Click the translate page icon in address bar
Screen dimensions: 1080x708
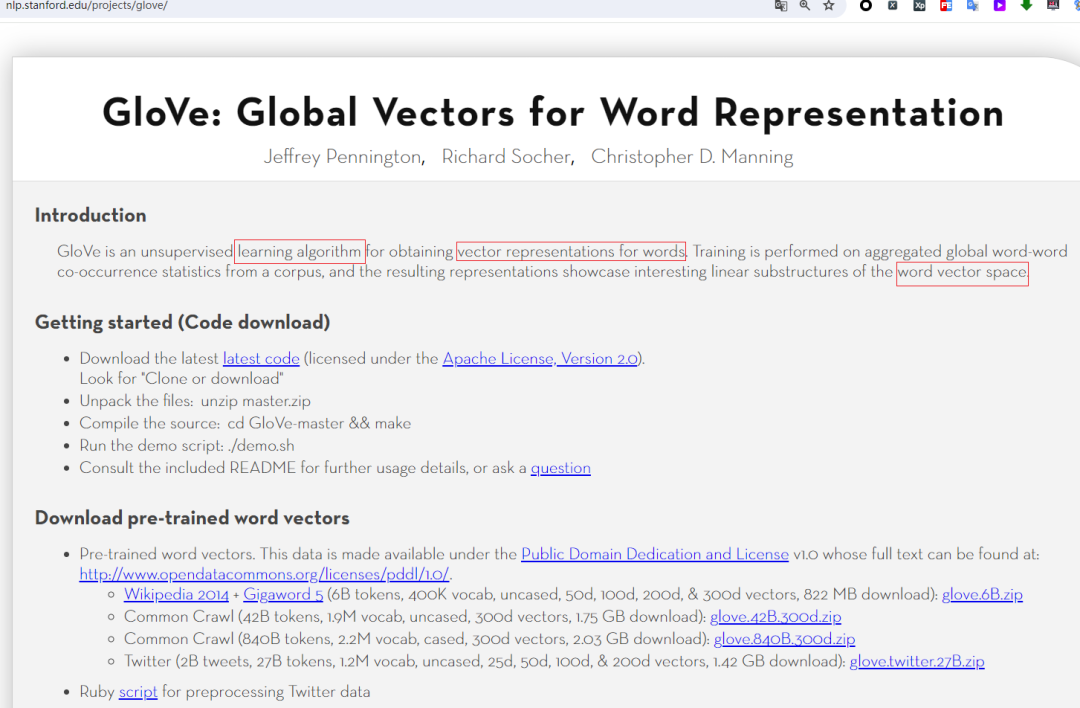click(x=780, y=6)
